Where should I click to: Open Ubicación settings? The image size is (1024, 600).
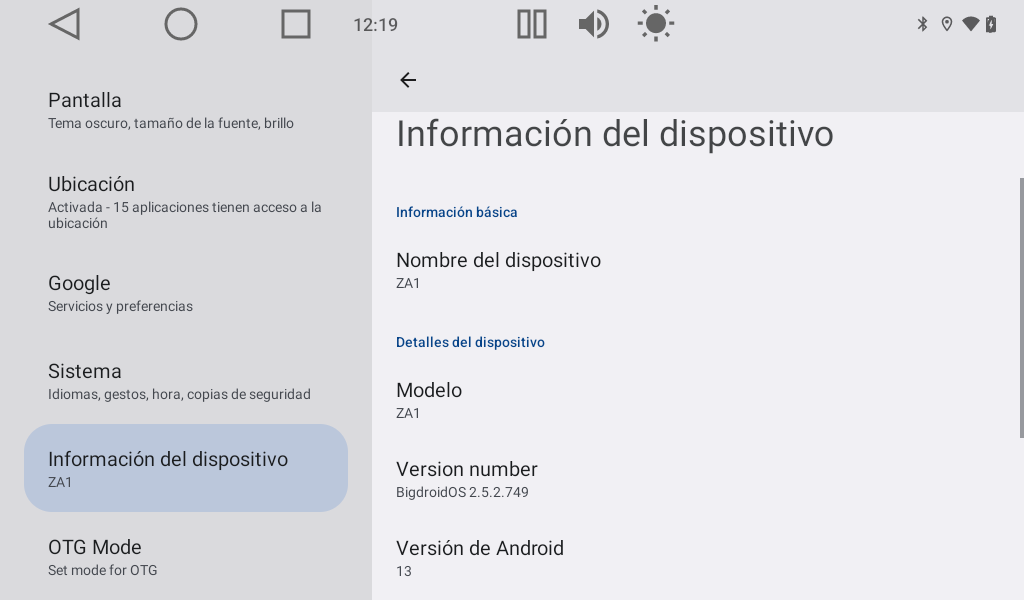point(186,202)
